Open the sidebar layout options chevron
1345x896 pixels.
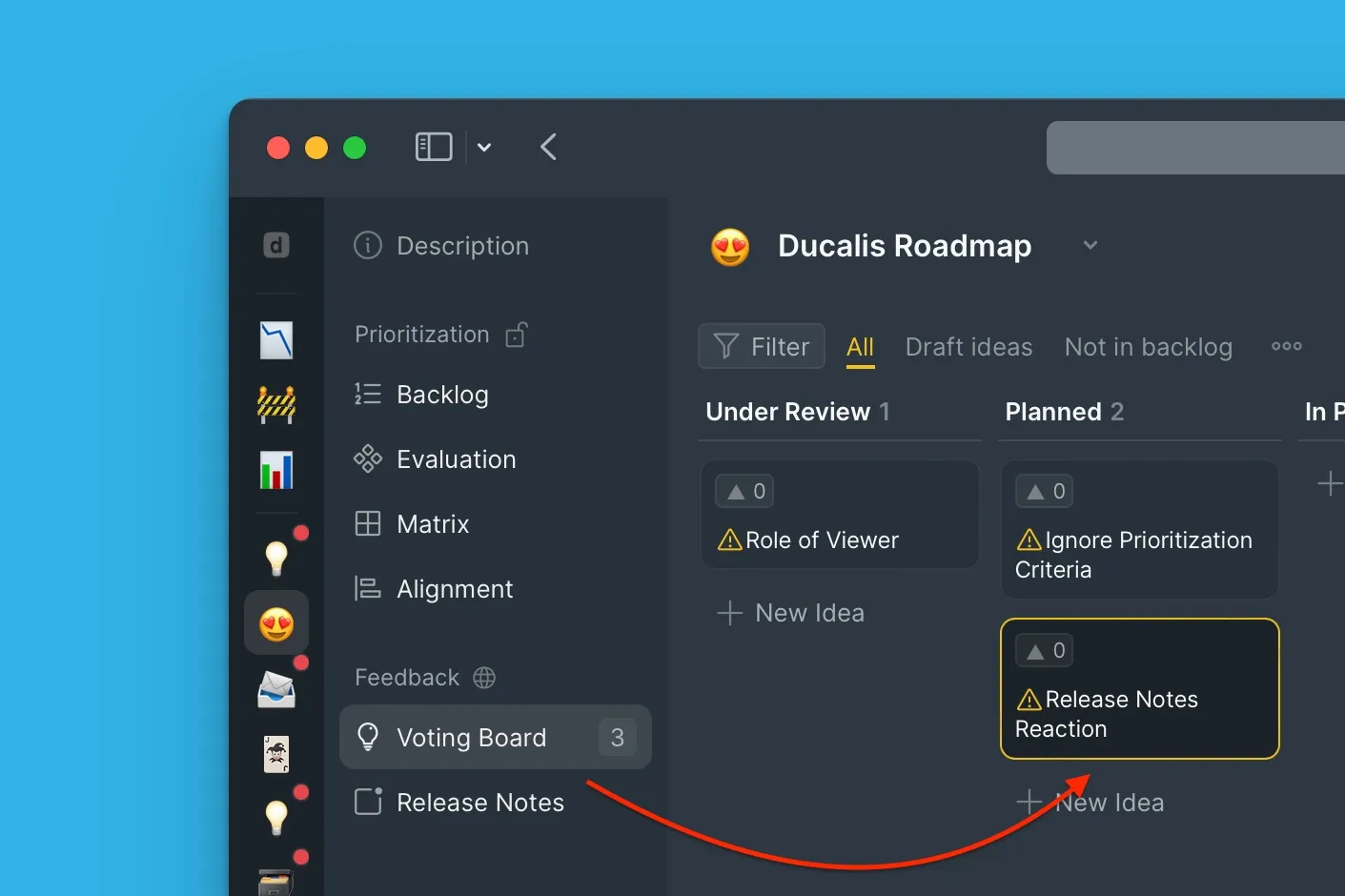tap(484, 147)
